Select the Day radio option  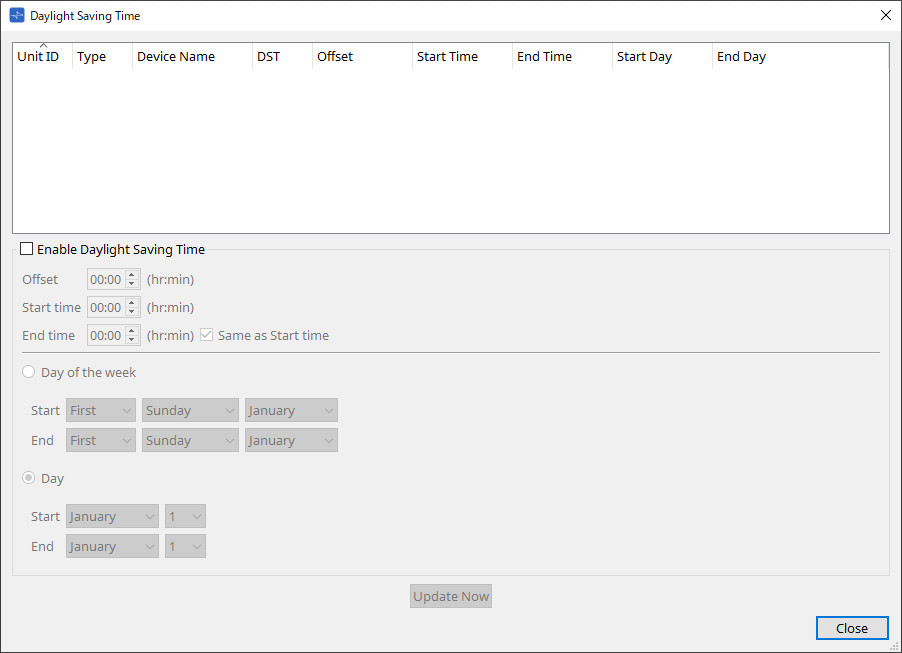[28, 479]
